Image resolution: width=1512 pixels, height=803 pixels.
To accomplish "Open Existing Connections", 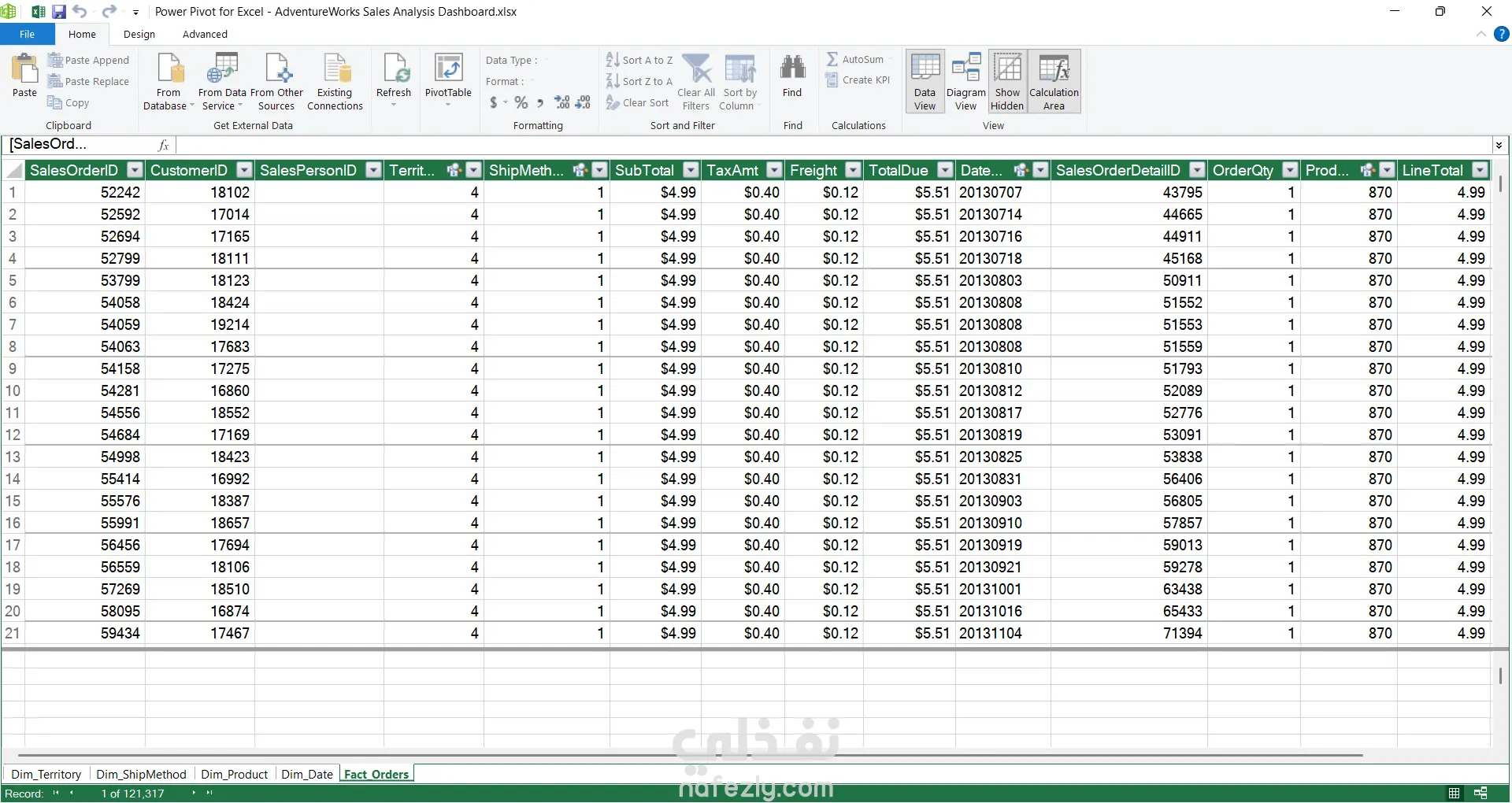I will coord(335,82).
